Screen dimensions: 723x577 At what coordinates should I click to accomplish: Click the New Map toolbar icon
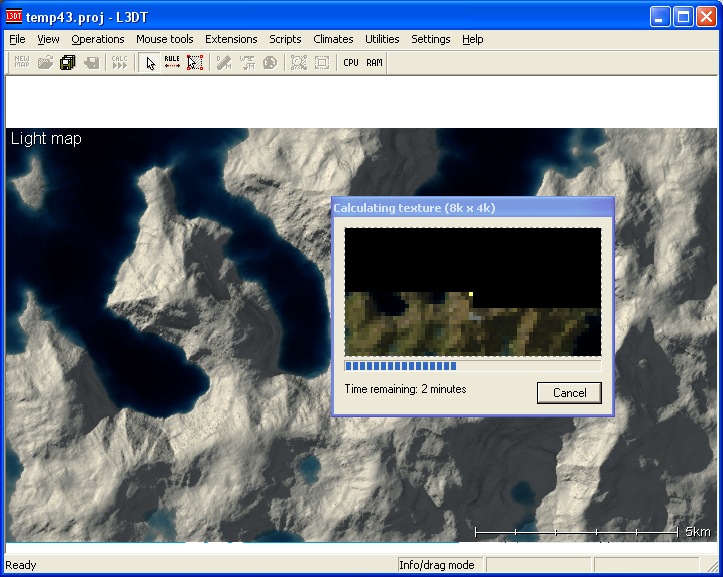pyautogui.click(x=22, y=62)
